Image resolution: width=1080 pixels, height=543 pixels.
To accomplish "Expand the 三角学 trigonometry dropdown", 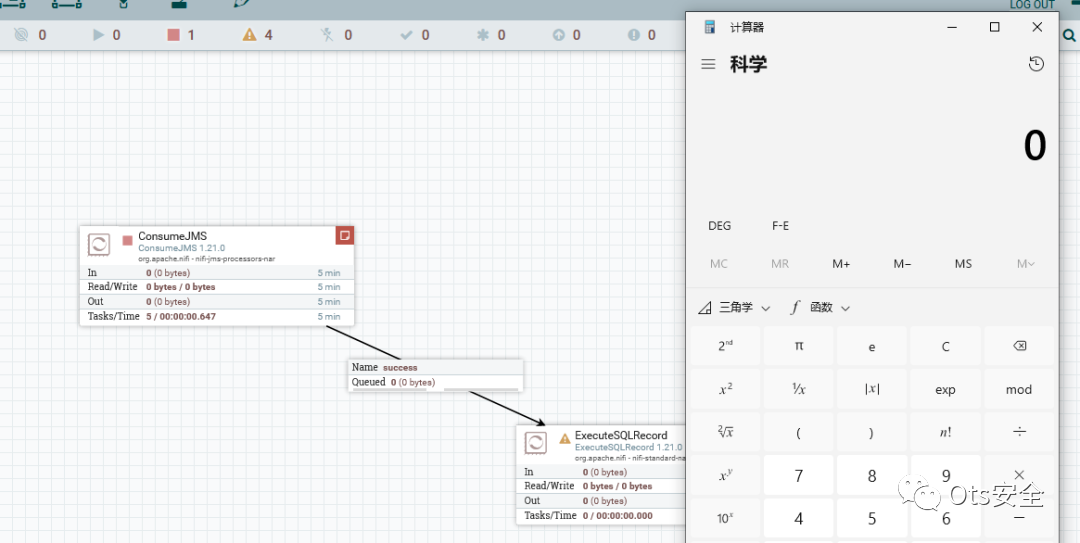I will click(x=734, y=308).
